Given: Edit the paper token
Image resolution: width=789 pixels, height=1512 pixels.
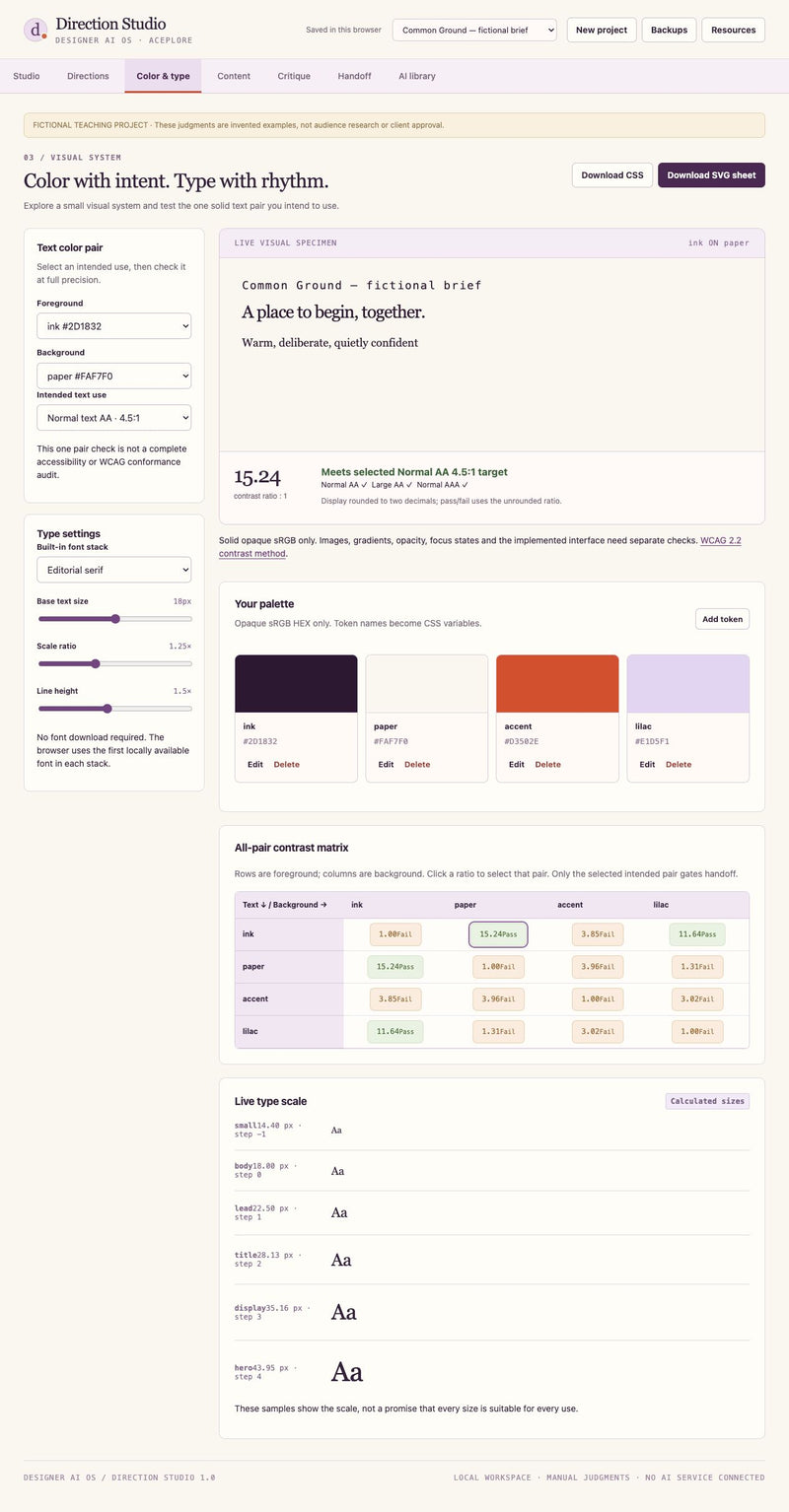Looking at the screenshot, I should [x=386, y=765].
